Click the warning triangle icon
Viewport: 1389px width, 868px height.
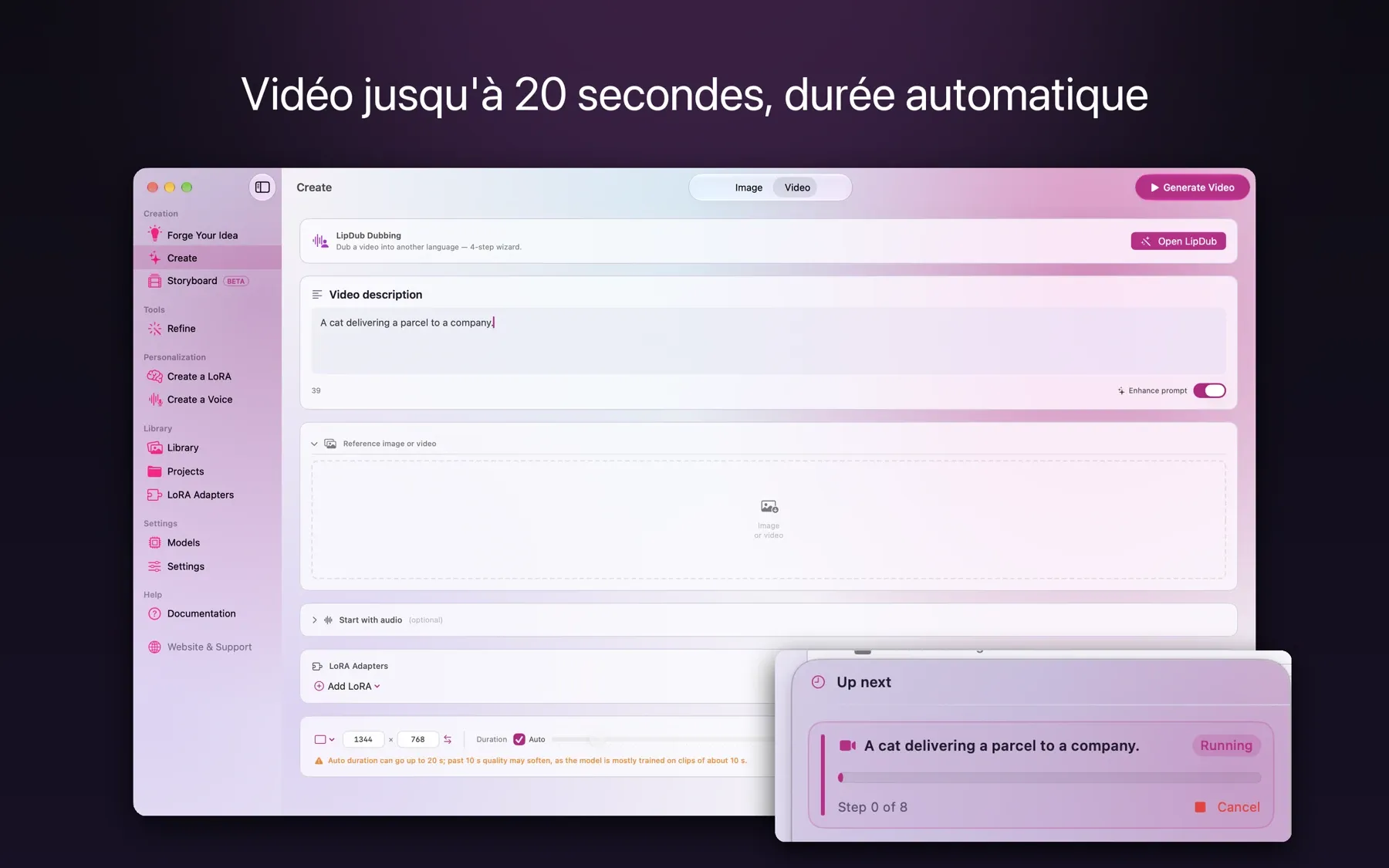pyautogui.click(x=319, y=761)
